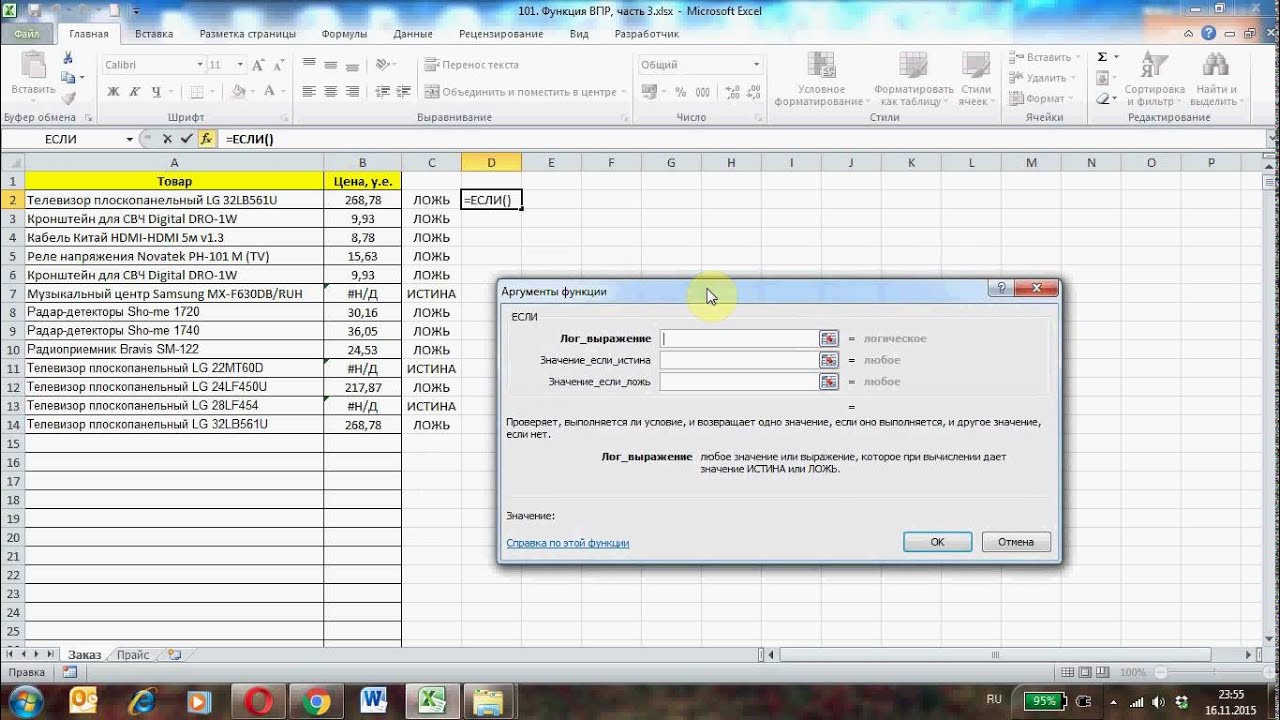Click the cell borders icon
The width and height of the screenshot is (1280, 720).
[196, 91]
